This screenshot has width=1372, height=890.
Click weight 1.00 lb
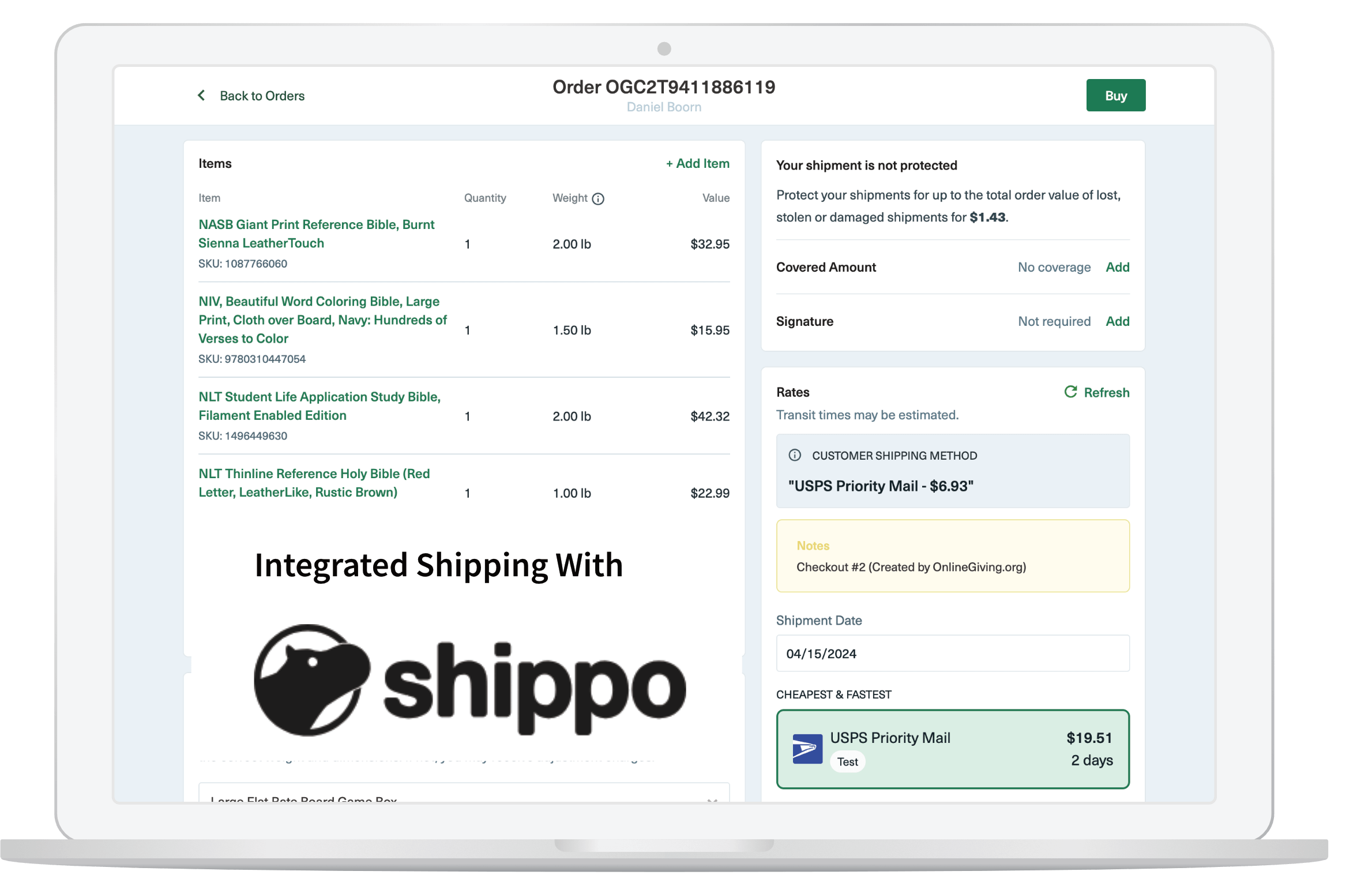pyautogui.click(x=572, y=493)
